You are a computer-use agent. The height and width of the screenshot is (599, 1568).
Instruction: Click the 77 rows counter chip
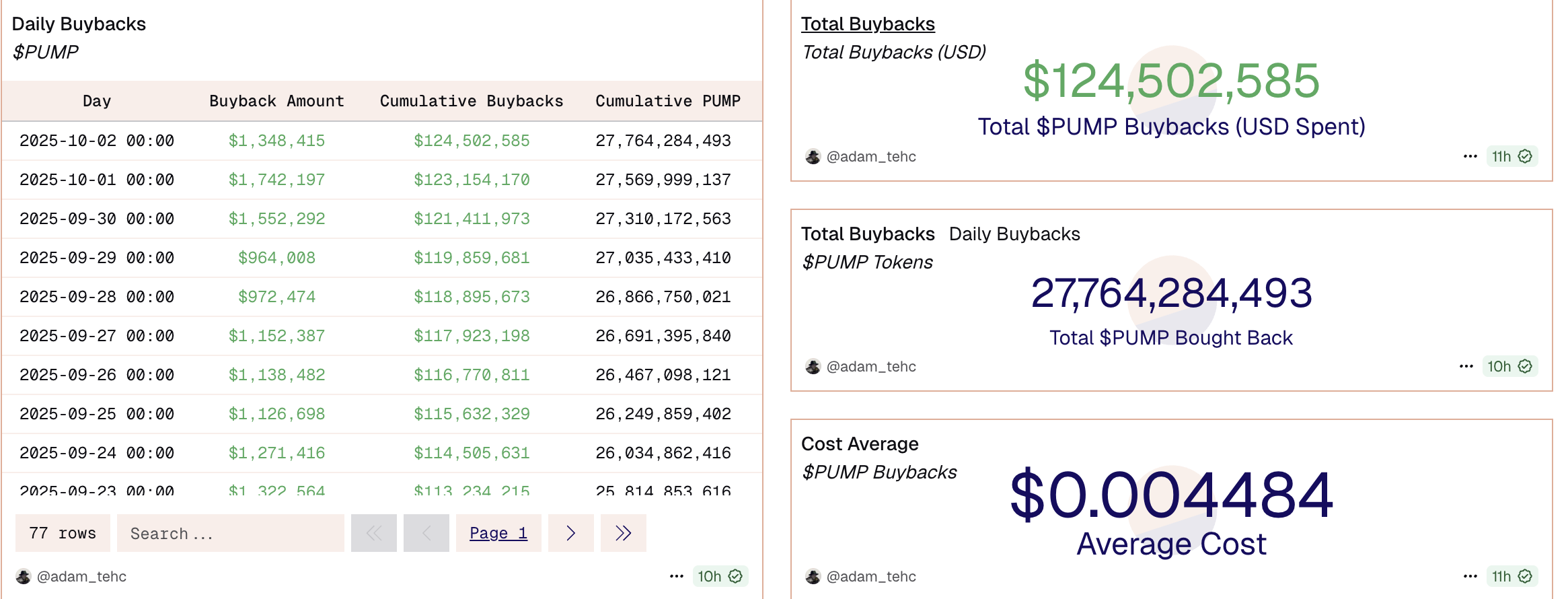(62, 533)
